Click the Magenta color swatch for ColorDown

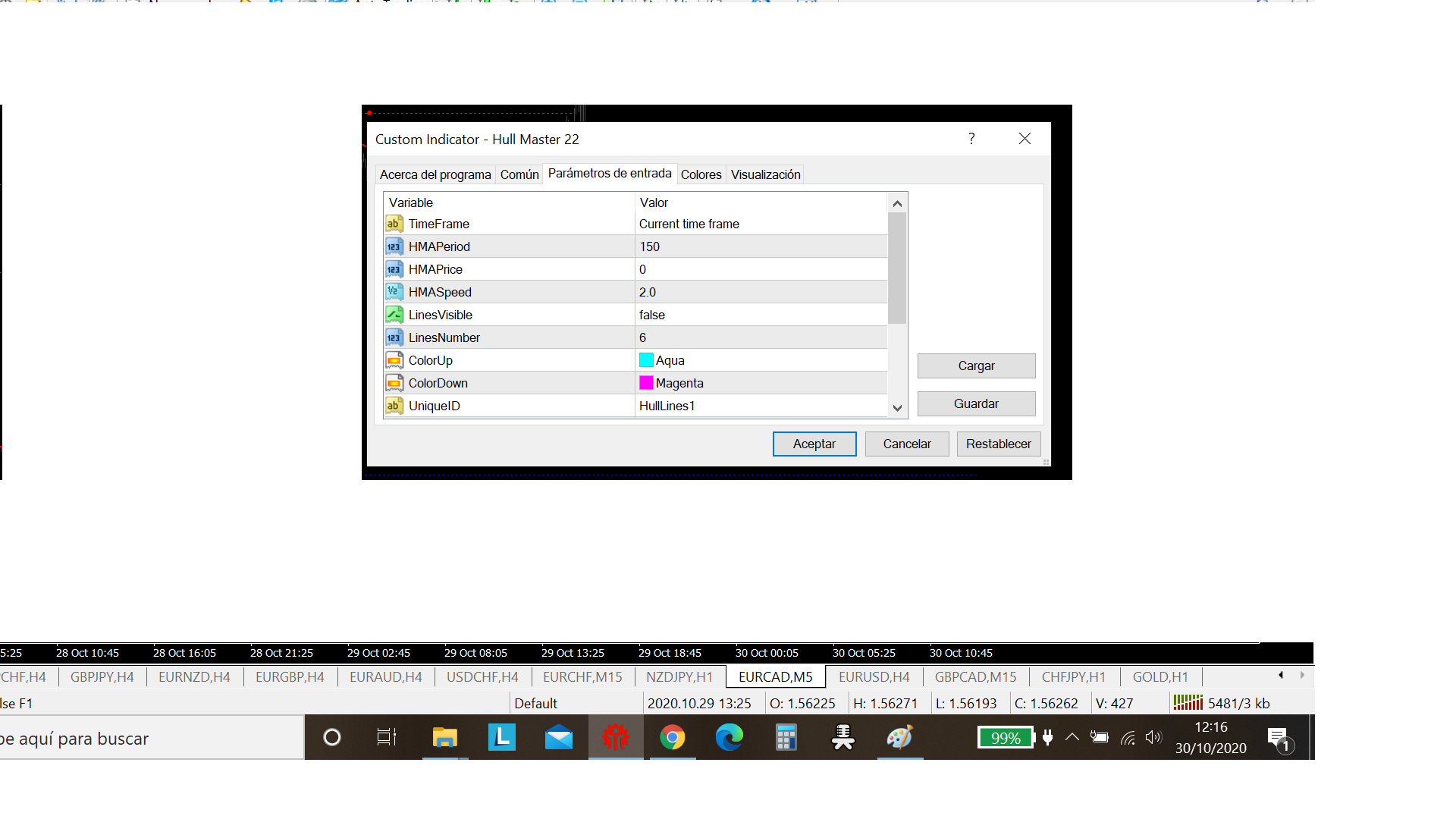646,383
